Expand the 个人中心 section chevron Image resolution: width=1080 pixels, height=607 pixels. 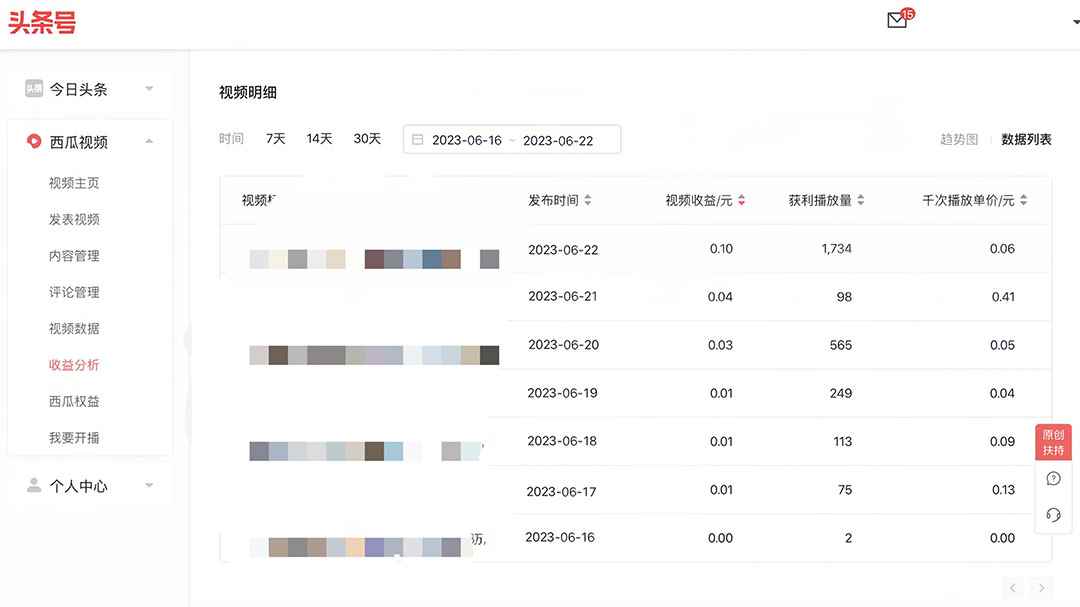(x=149, y=485)
